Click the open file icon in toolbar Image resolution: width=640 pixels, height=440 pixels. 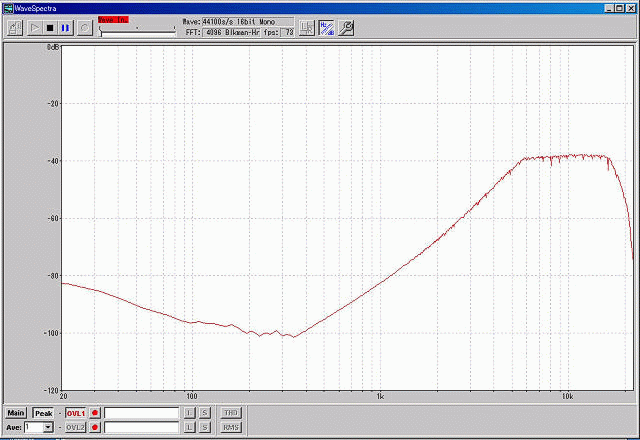click(x=15, y=28)
